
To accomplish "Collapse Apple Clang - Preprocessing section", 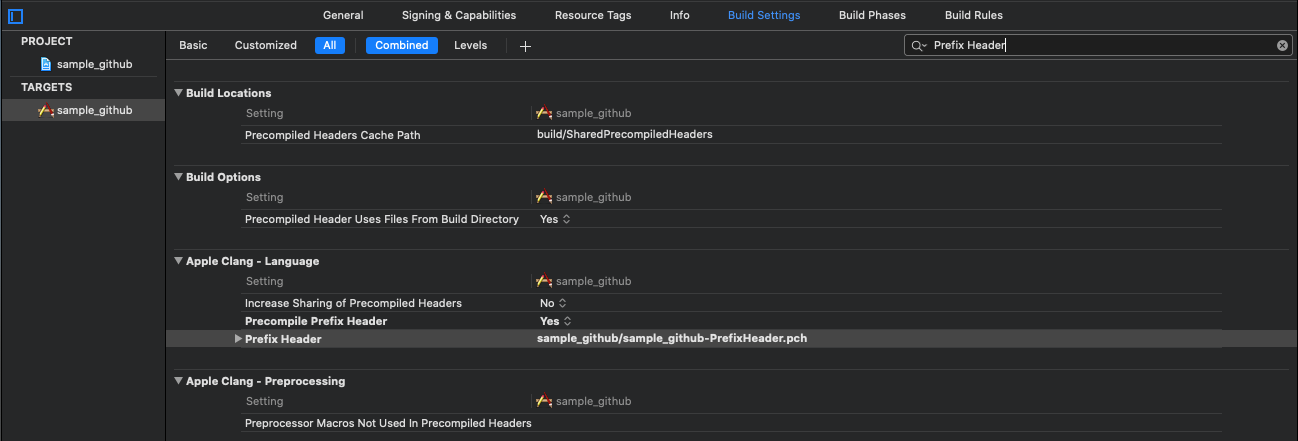I will tap(178, 381).
